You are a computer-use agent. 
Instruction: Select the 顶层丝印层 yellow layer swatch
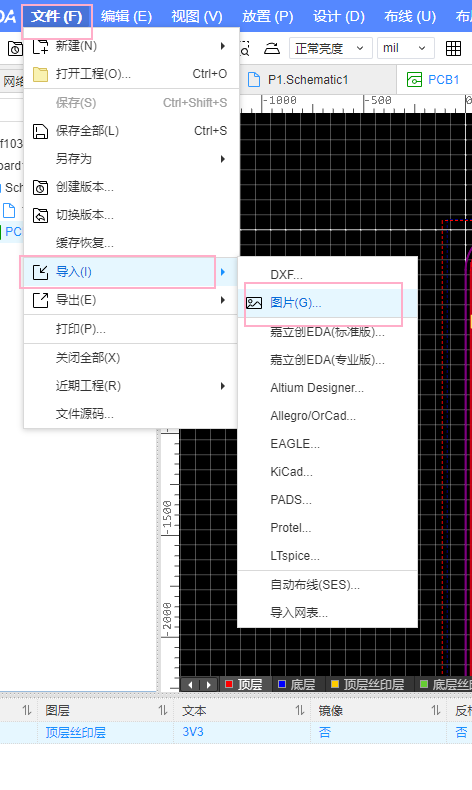pyautogui.click(x=335, y=684)
